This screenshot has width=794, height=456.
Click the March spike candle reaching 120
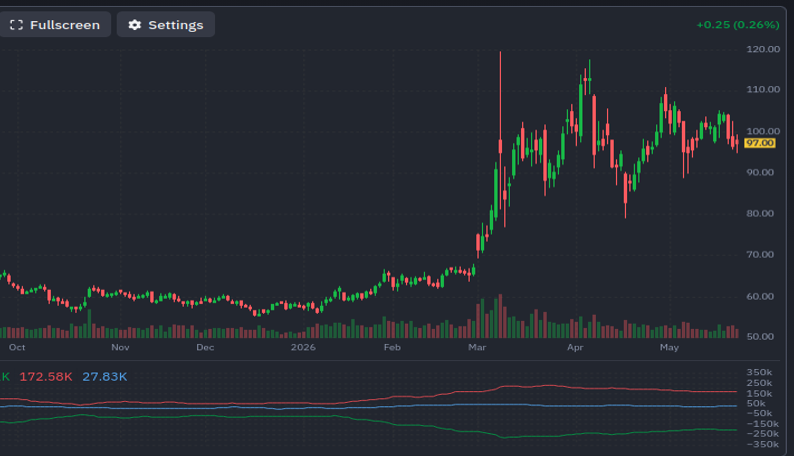click(x=500, y=130)
